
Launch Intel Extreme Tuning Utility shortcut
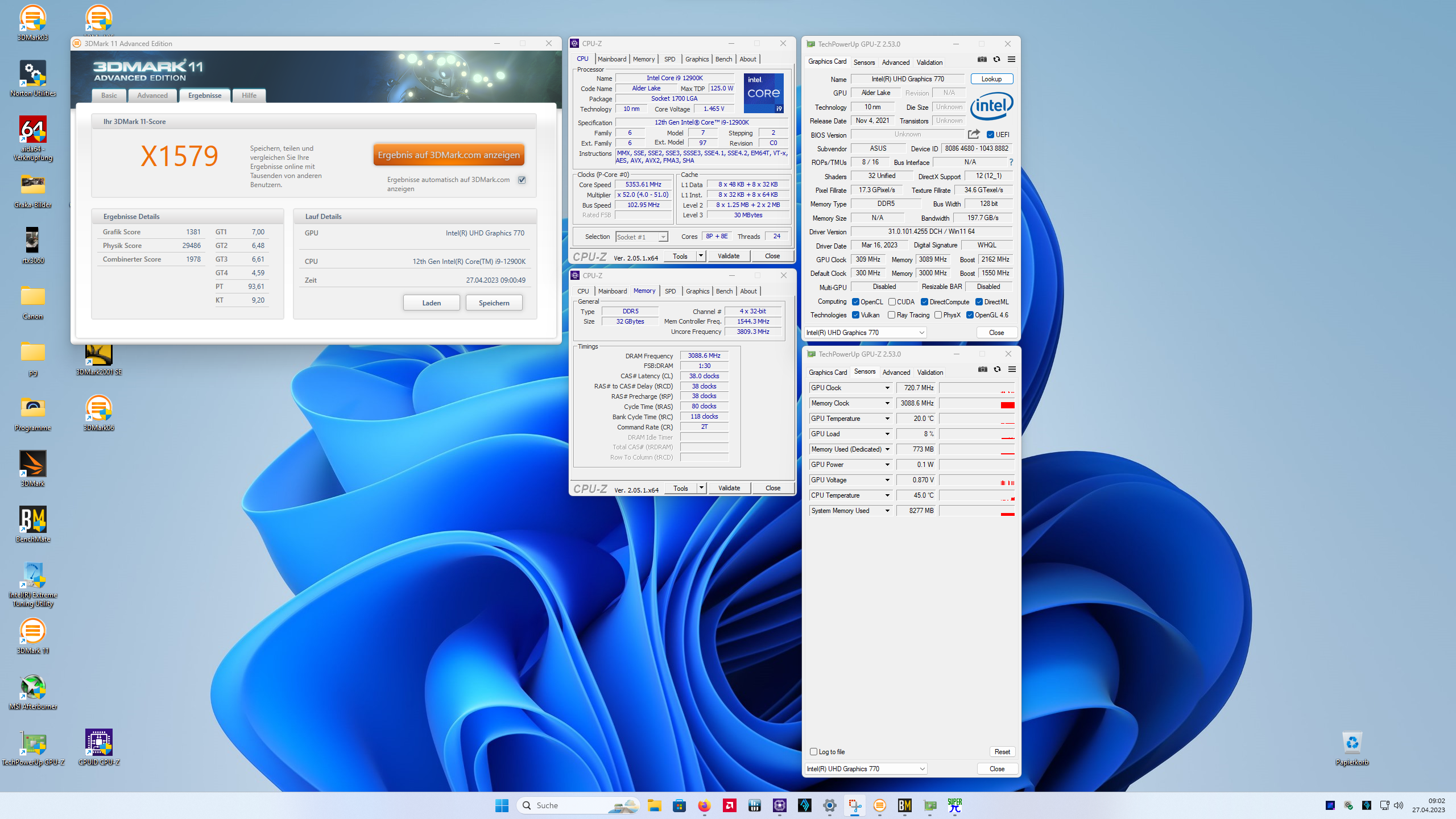pyautogui.click(x=33, y=584)
